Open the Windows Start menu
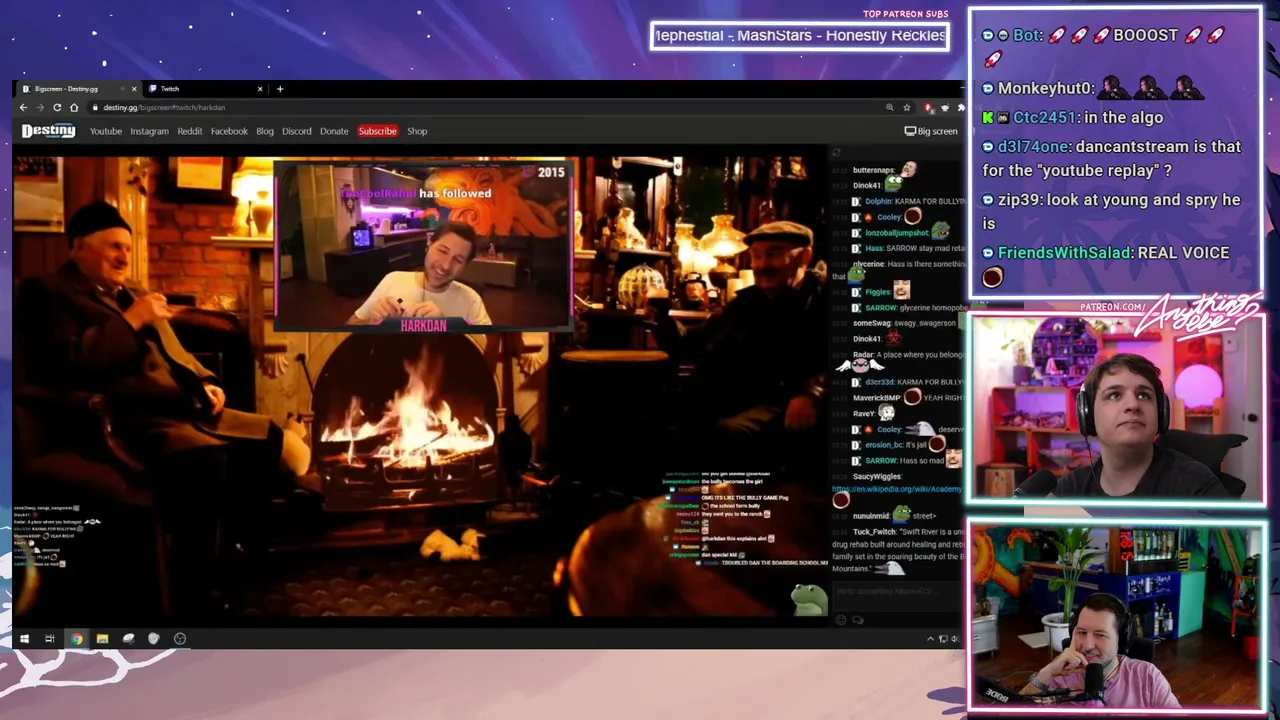Image resolution: width=1280 pixels, height=720 pixels. [x=24, y=638]
